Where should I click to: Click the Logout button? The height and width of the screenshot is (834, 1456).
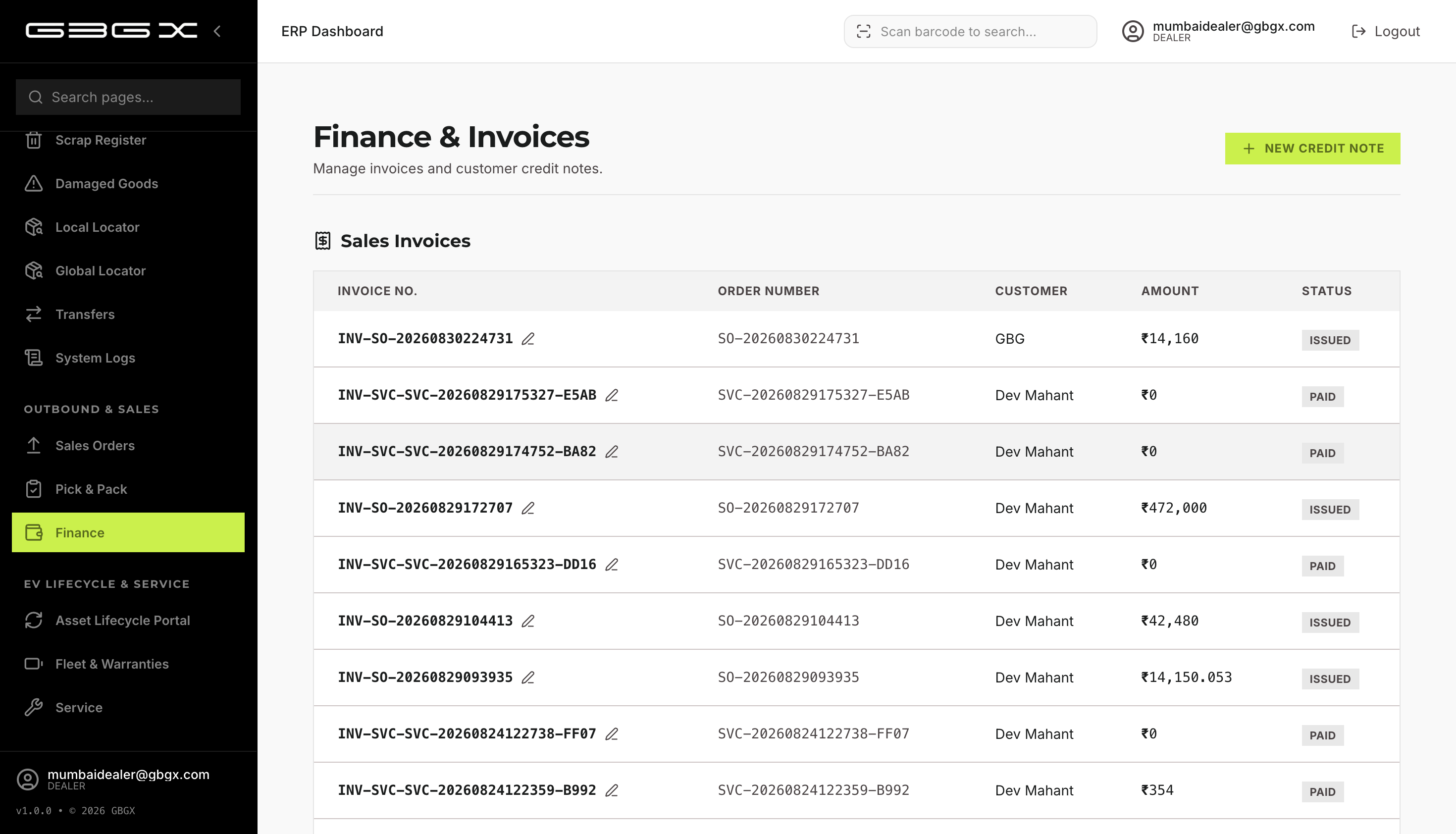(x=1386, y=31)
